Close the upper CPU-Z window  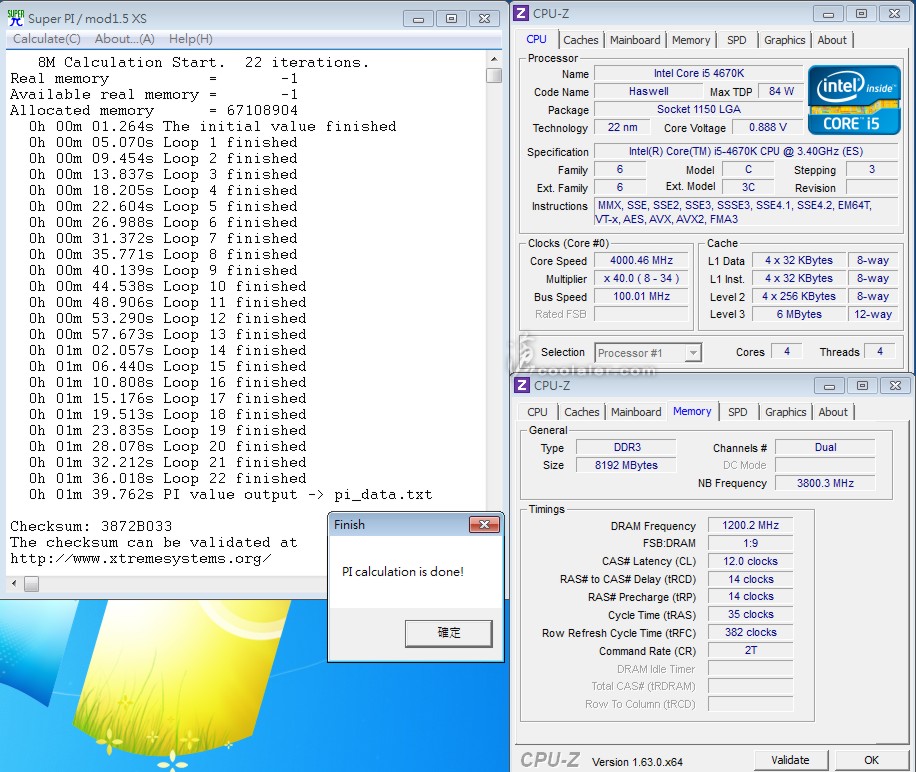tap(894, 14)
